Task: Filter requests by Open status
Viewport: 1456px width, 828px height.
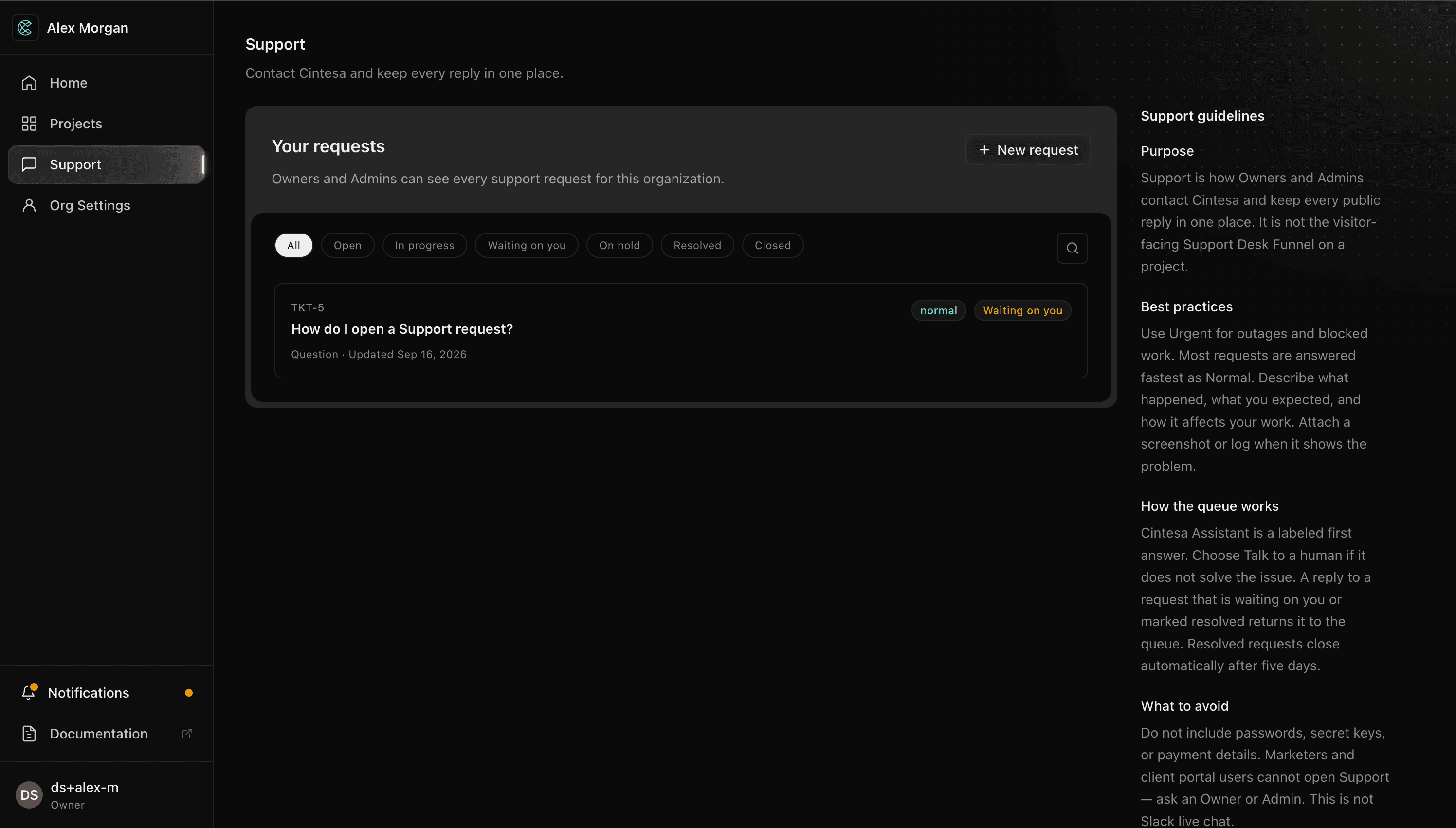Action: pyautogui.click(x=347, y=246)
